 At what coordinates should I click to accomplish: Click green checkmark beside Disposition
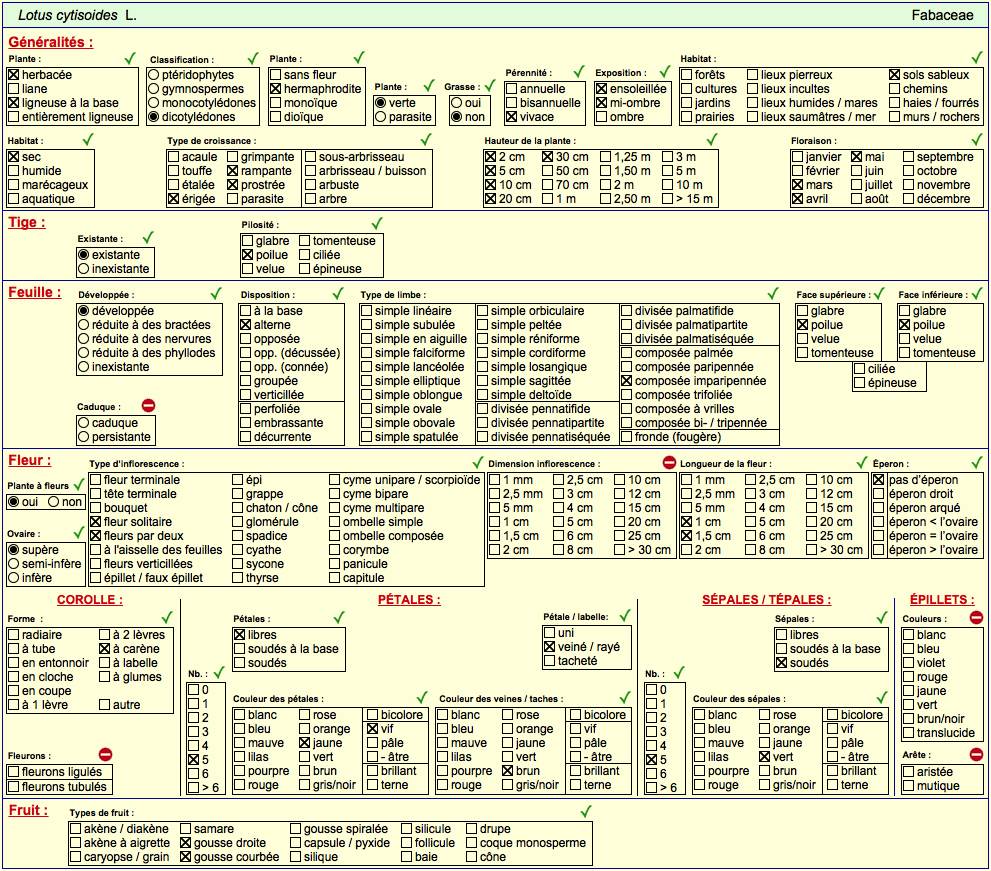338,293
